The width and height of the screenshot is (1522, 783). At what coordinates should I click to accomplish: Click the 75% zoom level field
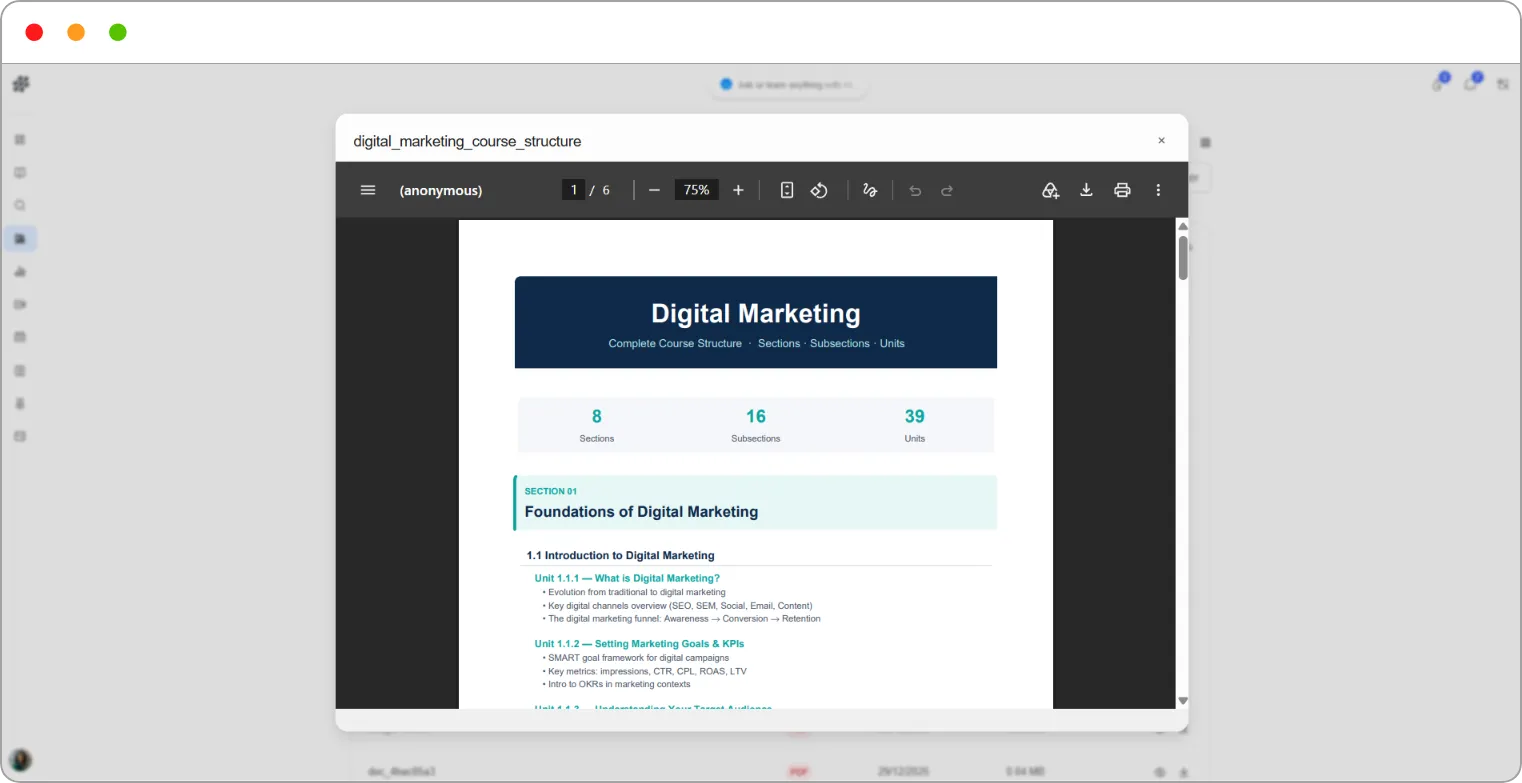[697, 190]
